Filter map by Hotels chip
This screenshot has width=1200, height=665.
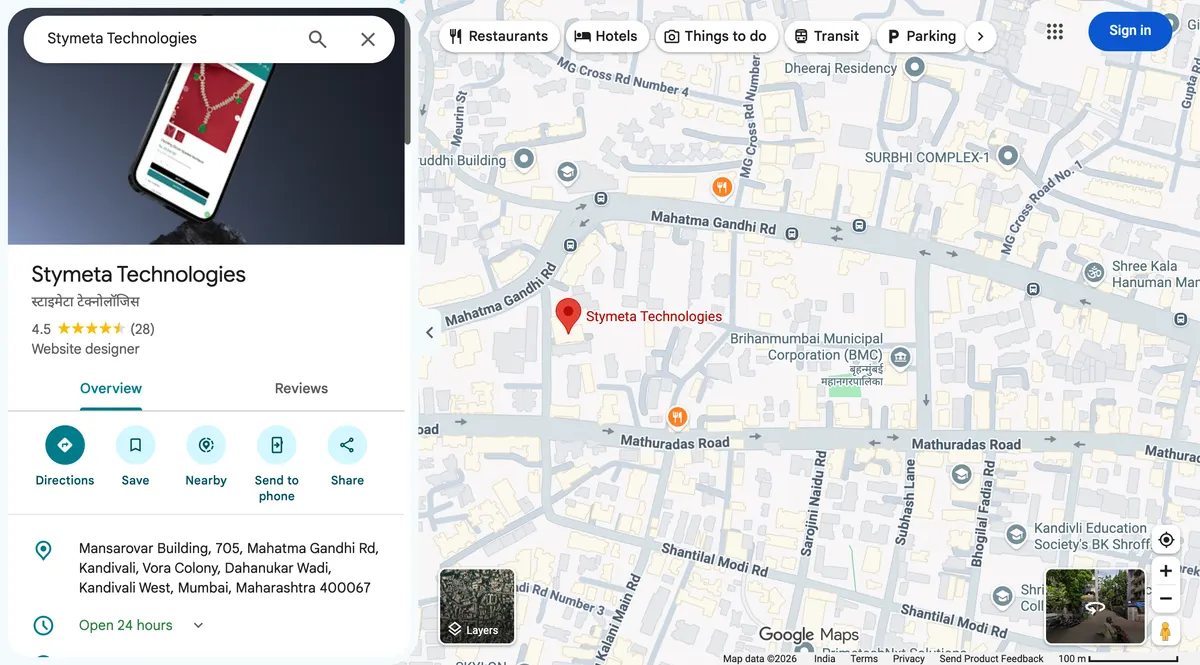606,36
